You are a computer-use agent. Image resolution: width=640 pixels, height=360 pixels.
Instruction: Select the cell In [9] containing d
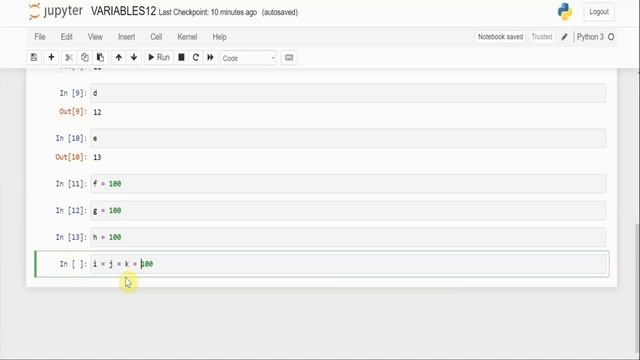tap(348, 93)
